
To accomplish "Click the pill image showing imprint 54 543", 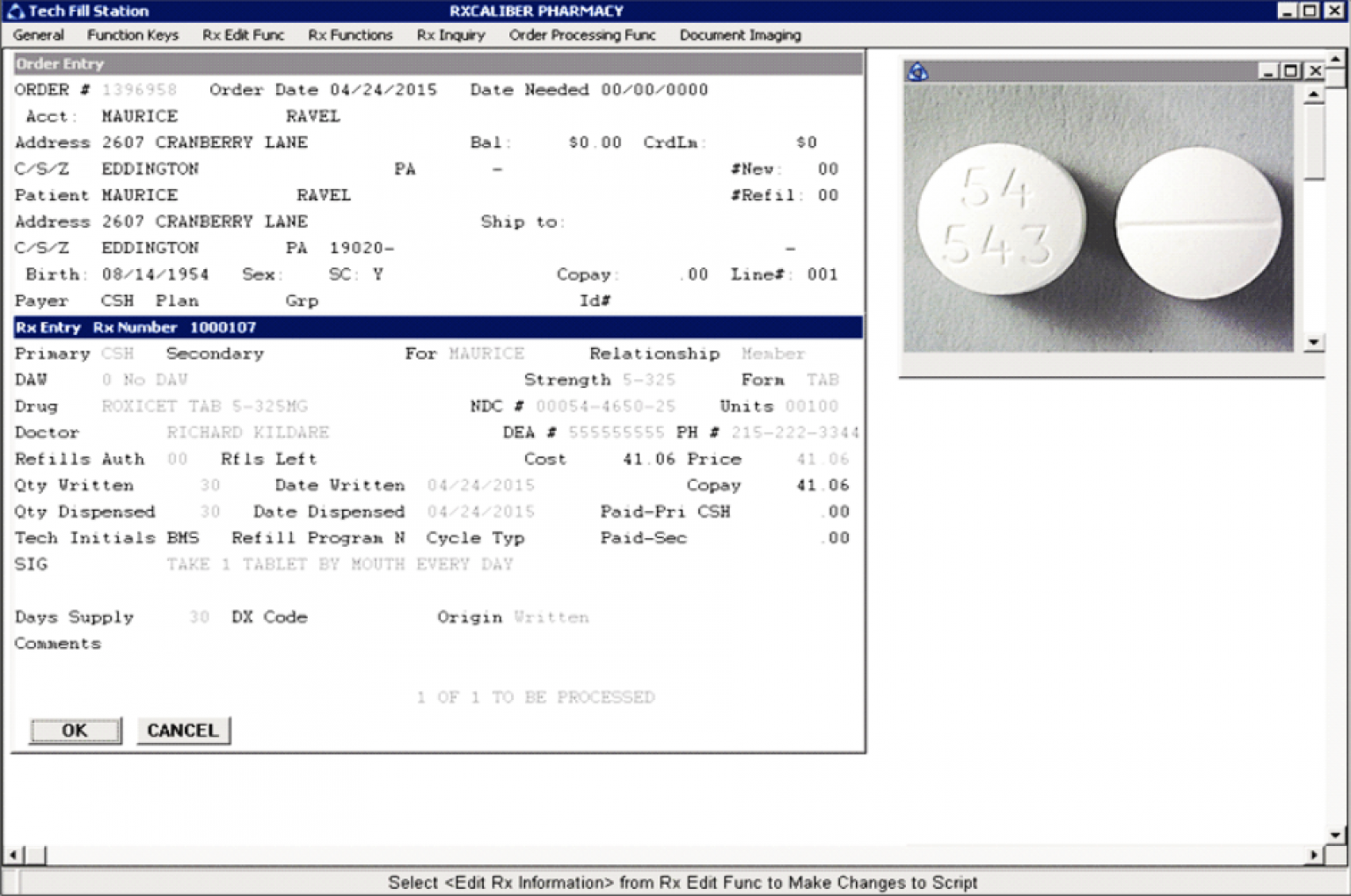I will point(1003,218).
